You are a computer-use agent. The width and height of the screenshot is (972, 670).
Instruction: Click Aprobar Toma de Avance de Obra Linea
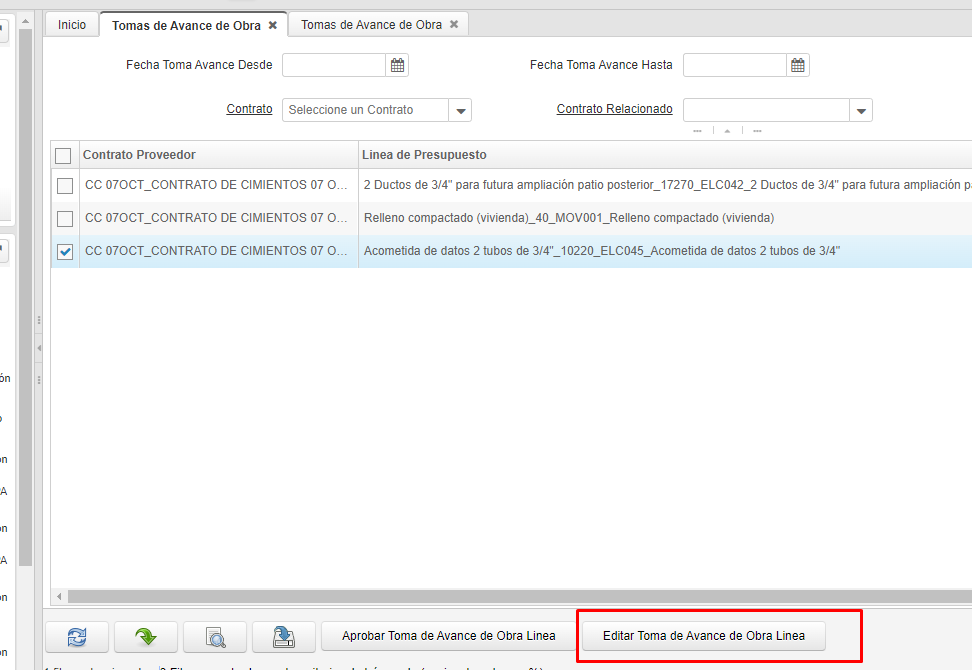pos(448,636)
